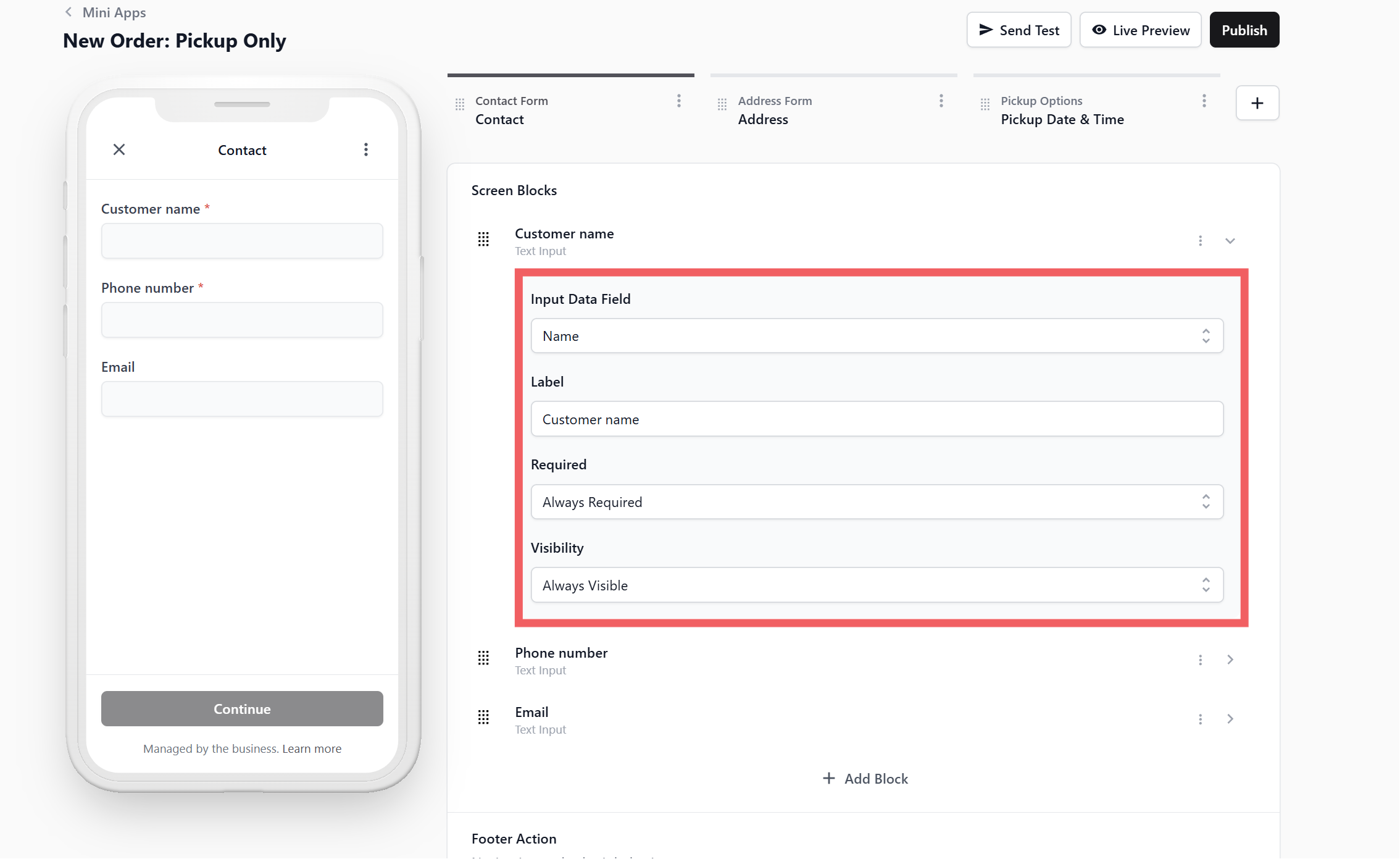The image size is (1400, 859).
Task: Click the Label field containing Customer name
Action: (877, 419)
